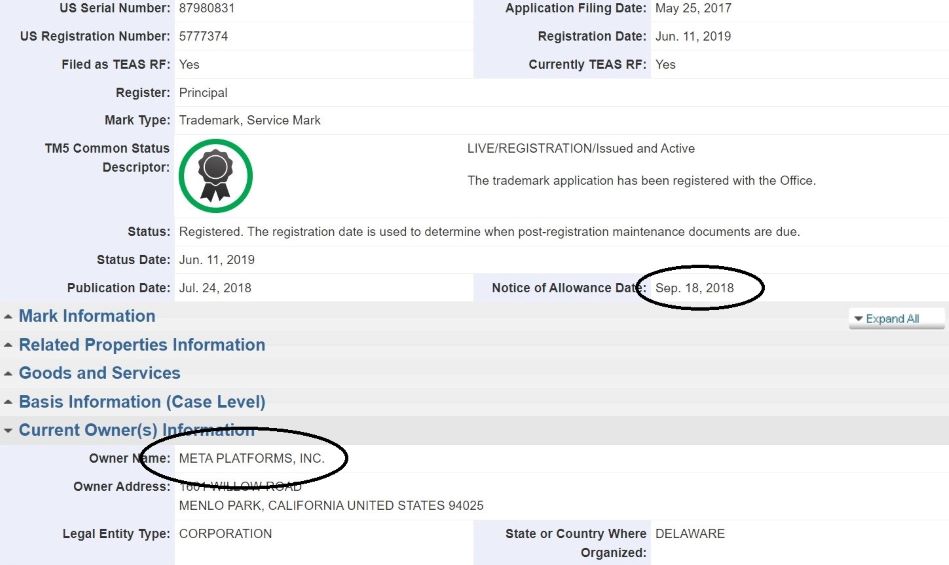This screenshot has height=565, width=949.
Task: Click the green registration ribbon status icon
Action: tap(215, 176)
